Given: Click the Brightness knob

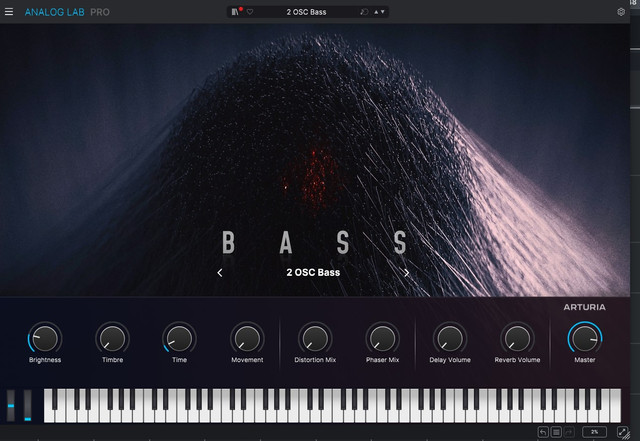Looking at the screenshot, I should point(45,339).
